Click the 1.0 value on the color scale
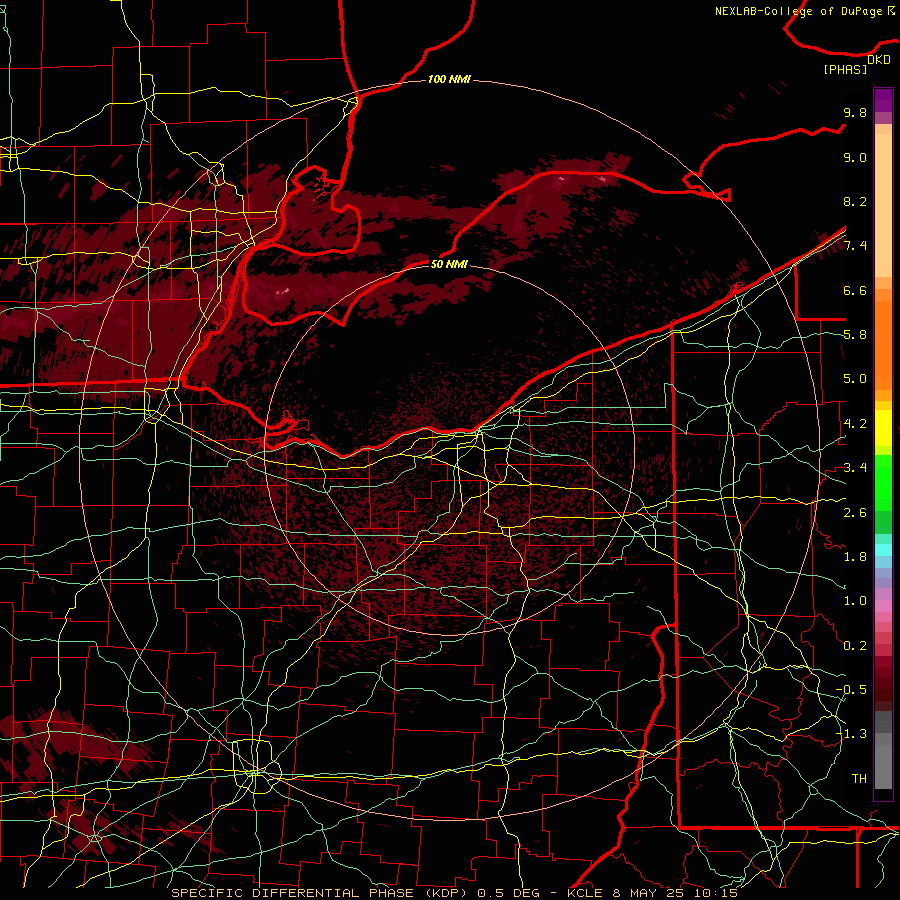 pos(855,601)
